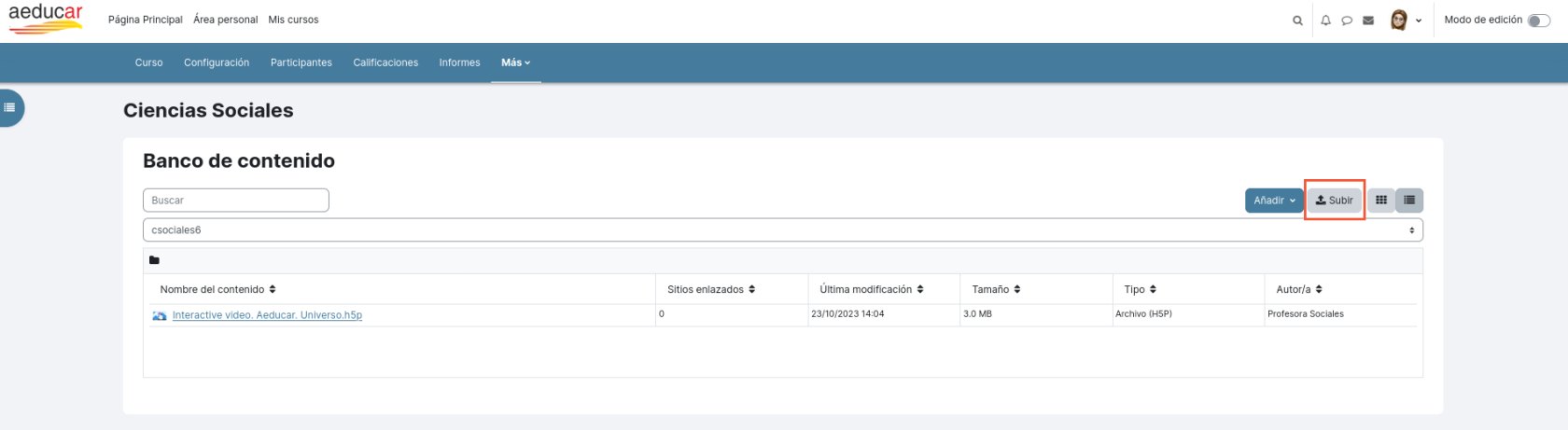Click the Buscar search field

[x=236, y=200]
